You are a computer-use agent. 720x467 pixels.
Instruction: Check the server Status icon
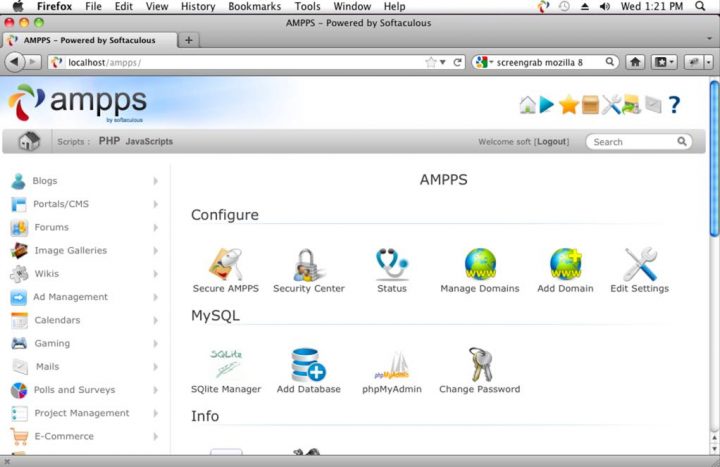[x=392, y=266]
